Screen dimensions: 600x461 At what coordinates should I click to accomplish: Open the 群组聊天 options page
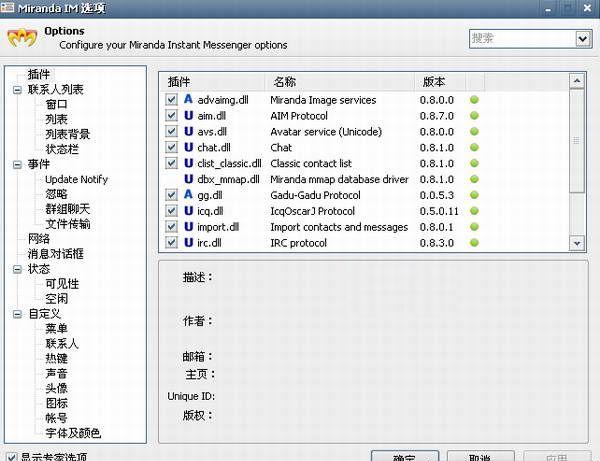pos(68,209)
